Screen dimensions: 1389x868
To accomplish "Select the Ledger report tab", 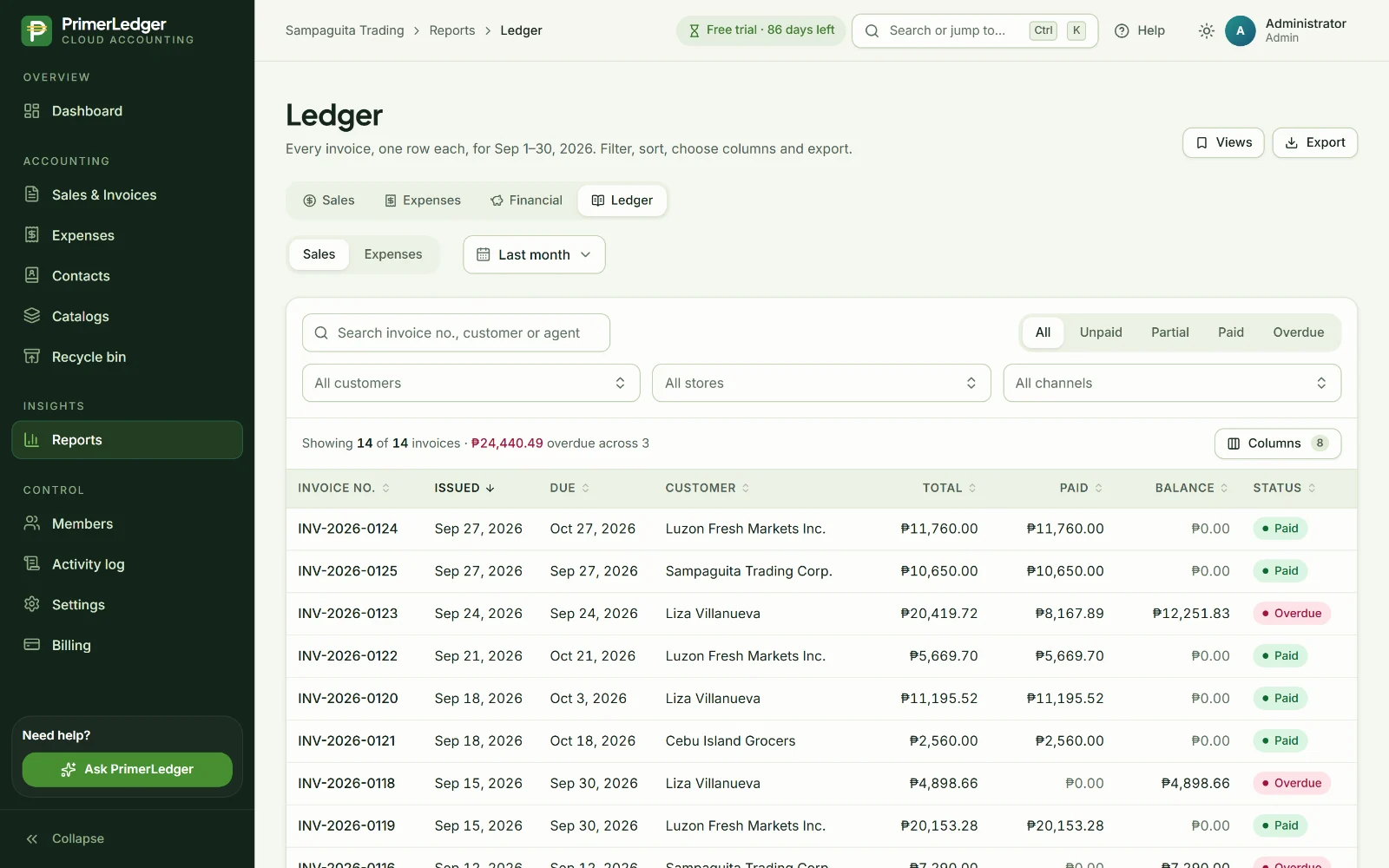I will (622, 201).
